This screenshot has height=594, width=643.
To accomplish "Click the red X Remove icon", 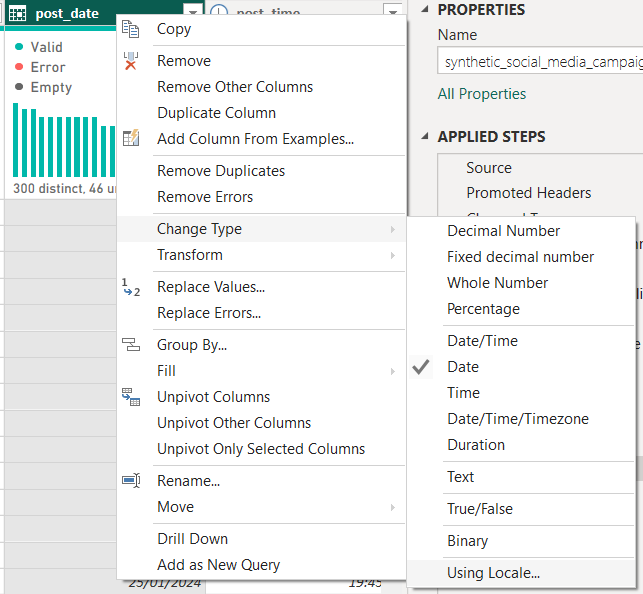I will (131, 61).
